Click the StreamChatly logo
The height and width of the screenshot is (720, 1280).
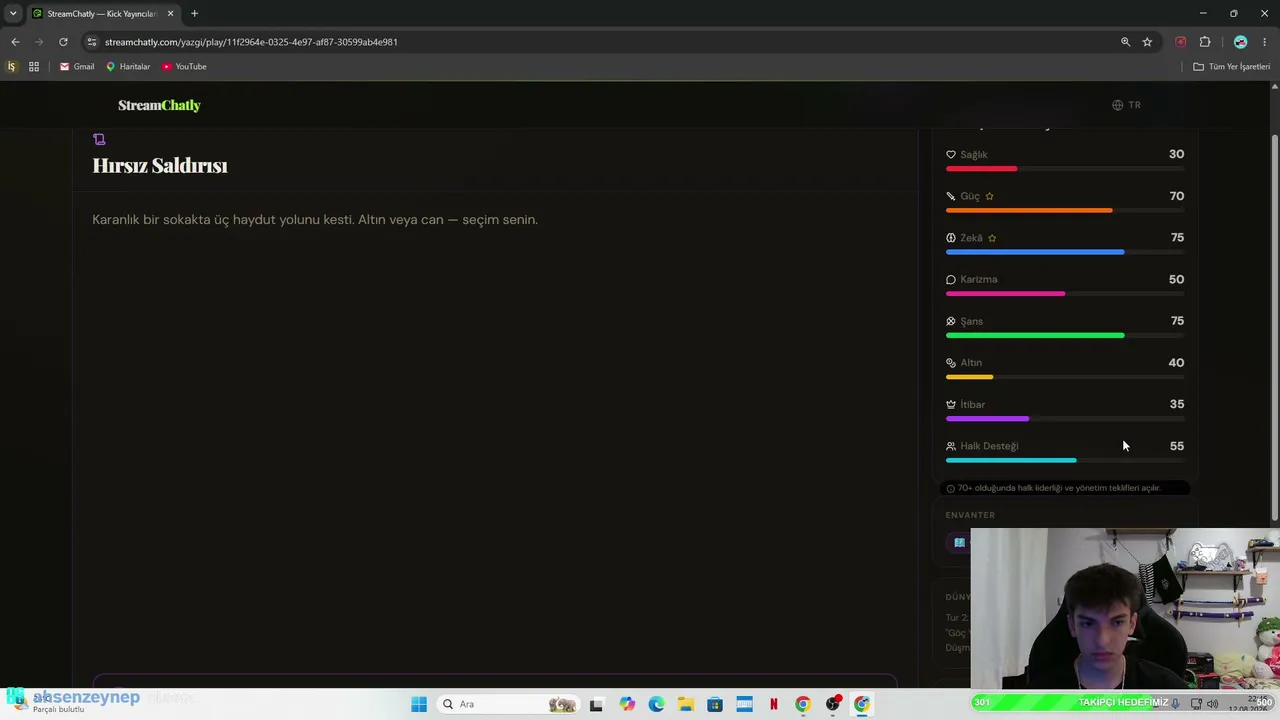pyautogui.click(x=159, y=105)
